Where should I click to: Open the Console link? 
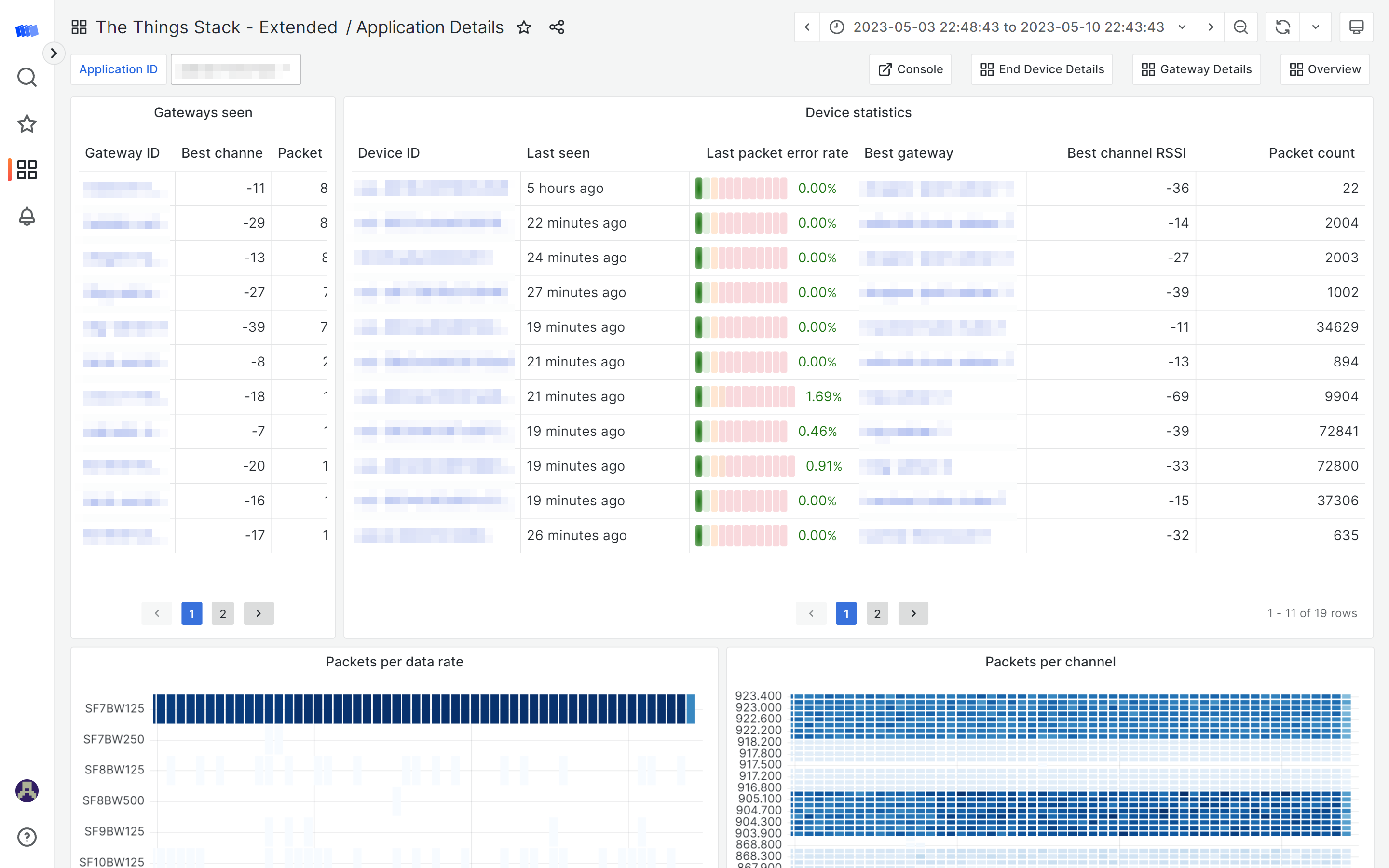pyautogui.click(x=910, y=69)
